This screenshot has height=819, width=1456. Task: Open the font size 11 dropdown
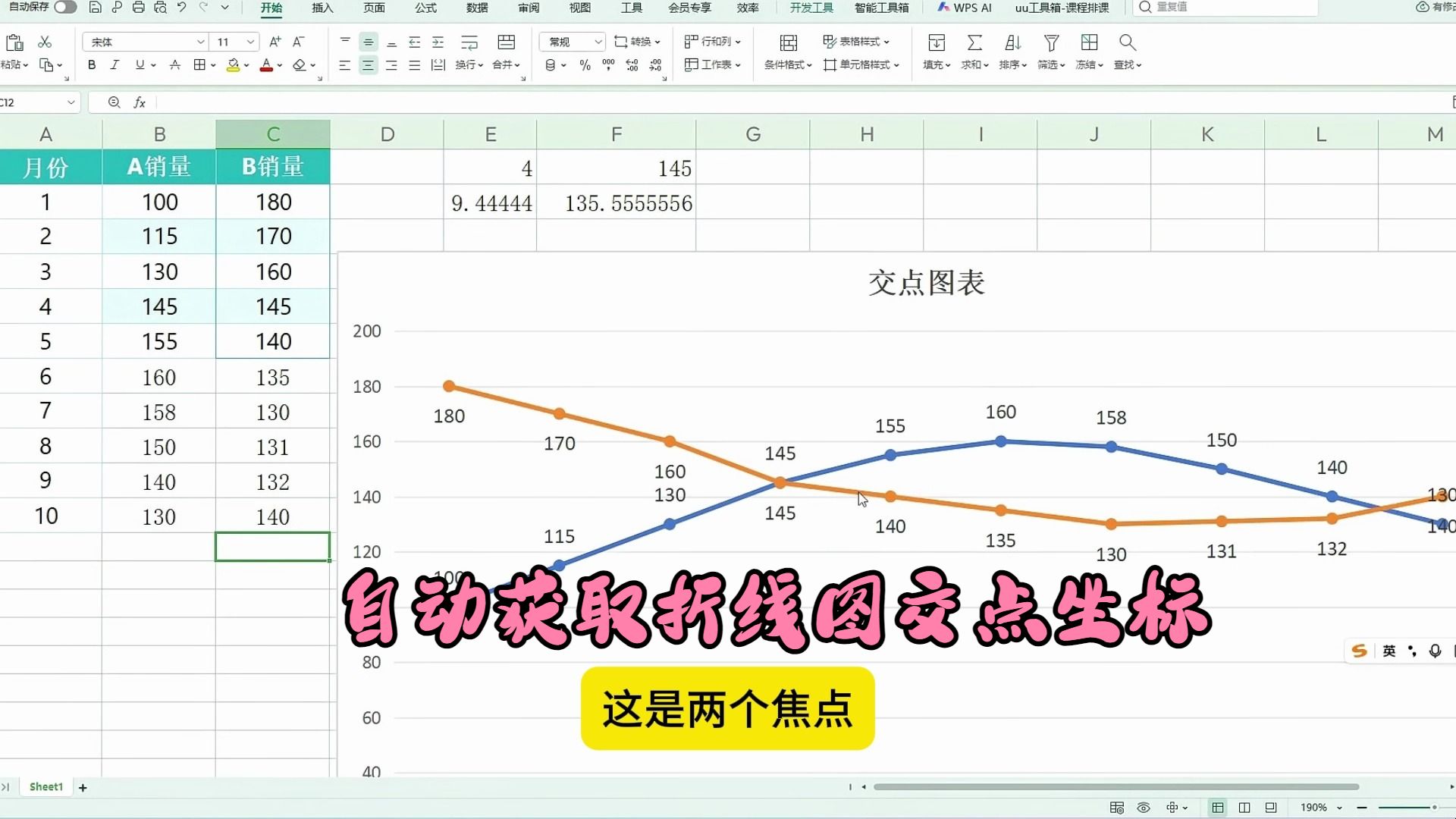coord(250,42)
